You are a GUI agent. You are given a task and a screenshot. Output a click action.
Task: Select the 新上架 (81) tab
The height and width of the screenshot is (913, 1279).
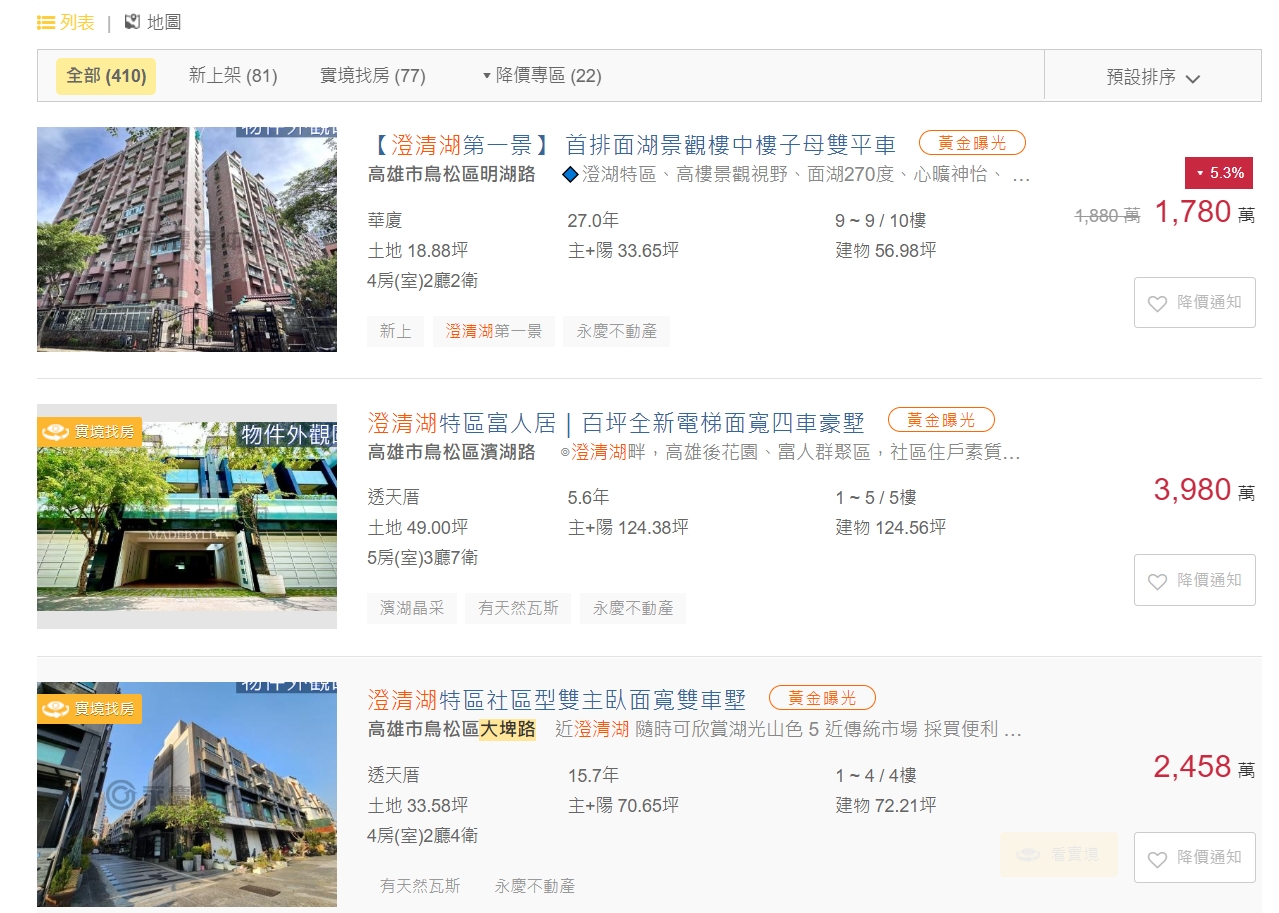(x=233, y=76)
